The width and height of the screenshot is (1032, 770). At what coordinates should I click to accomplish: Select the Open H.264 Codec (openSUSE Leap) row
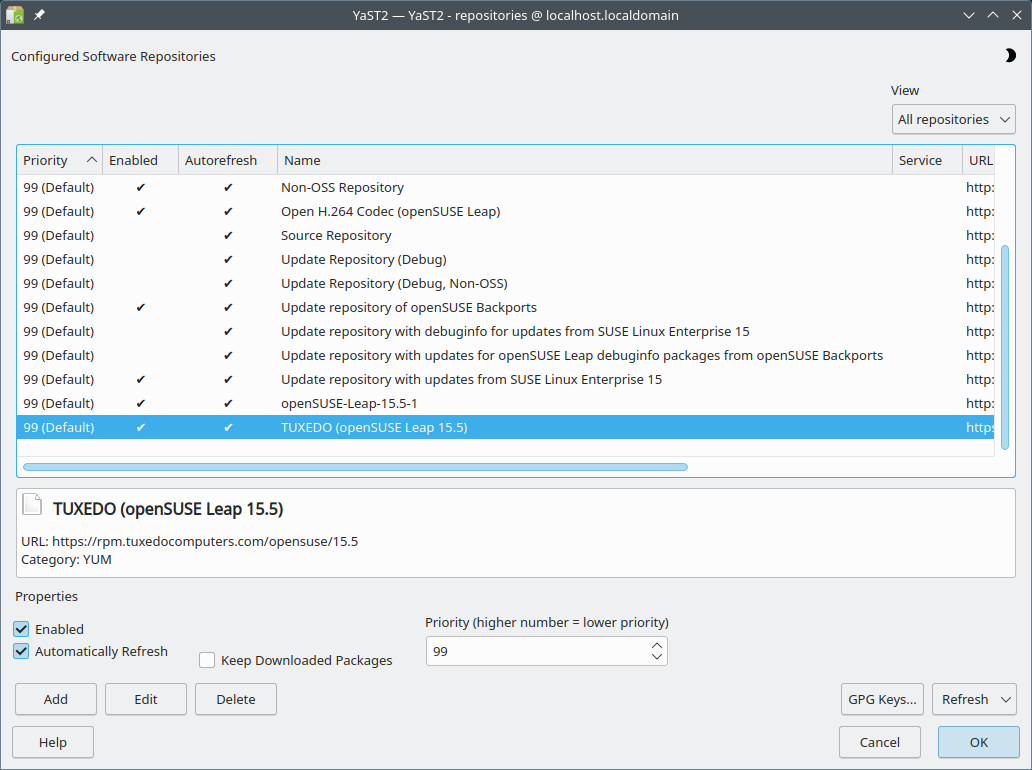pos(505,211)
